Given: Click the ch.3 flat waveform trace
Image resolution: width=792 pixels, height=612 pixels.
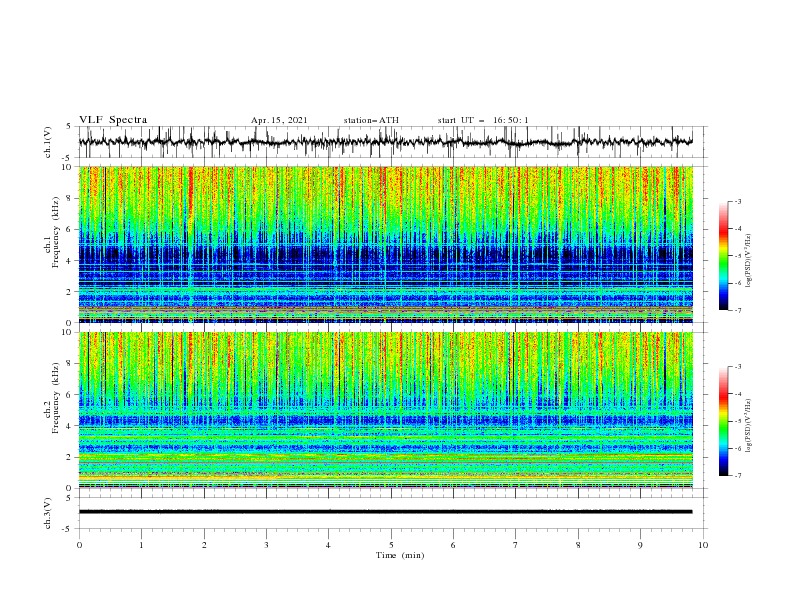Looking at the screenshot, I should (x=385, y=512).
